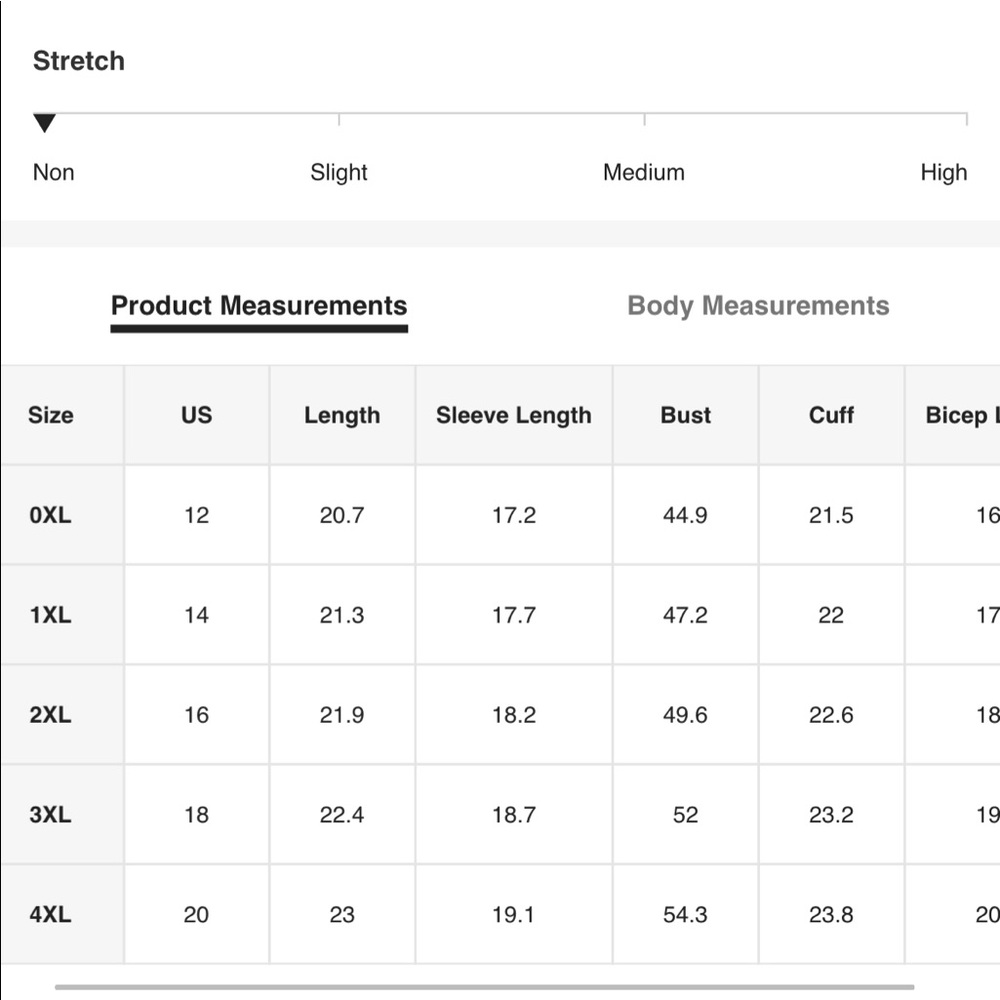Switch to the Body Measurements tab
Screen dimensions: 1000x1000
(x=758, y=306)
